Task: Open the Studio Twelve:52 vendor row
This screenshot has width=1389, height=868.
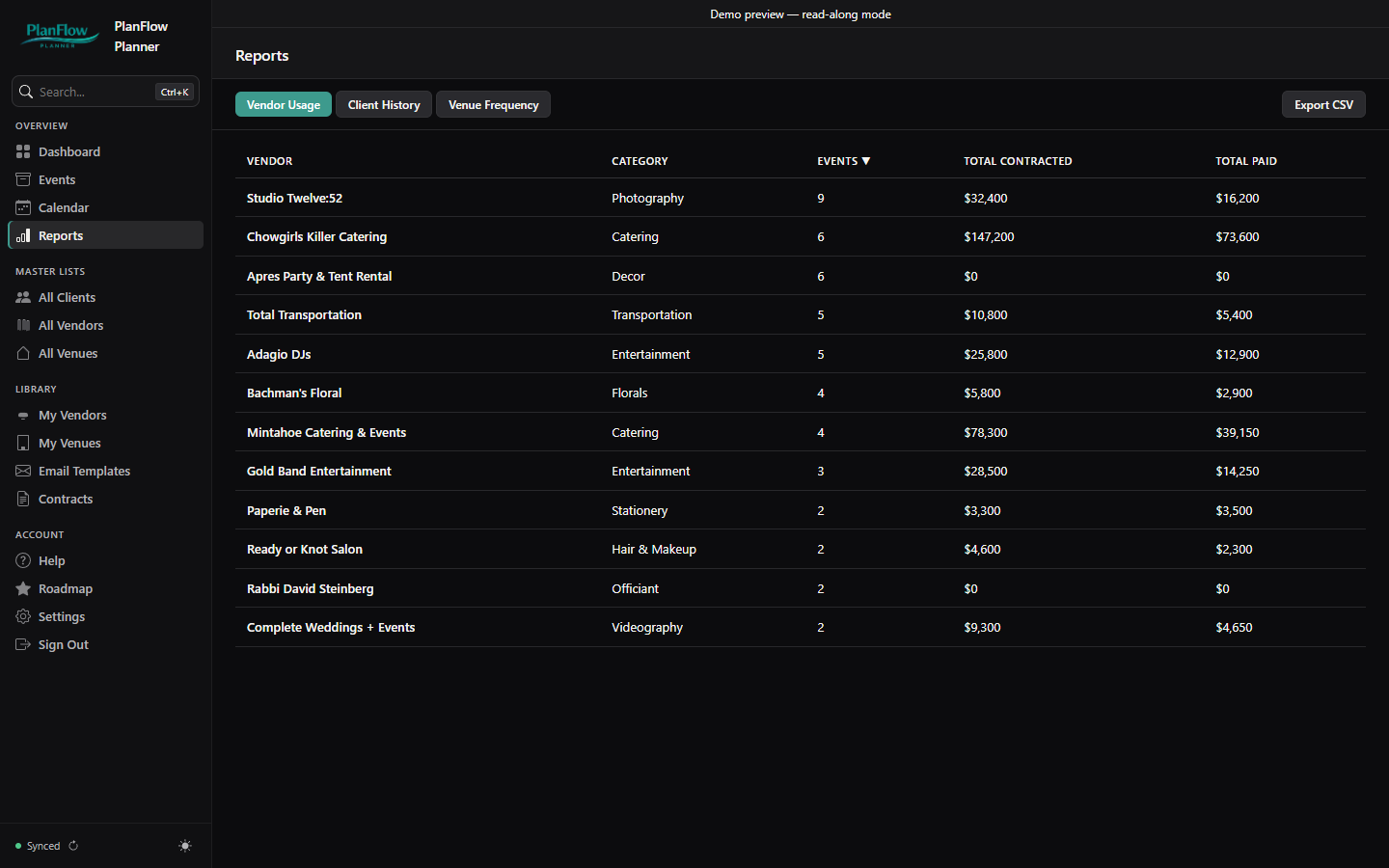Action: point(801,198)
